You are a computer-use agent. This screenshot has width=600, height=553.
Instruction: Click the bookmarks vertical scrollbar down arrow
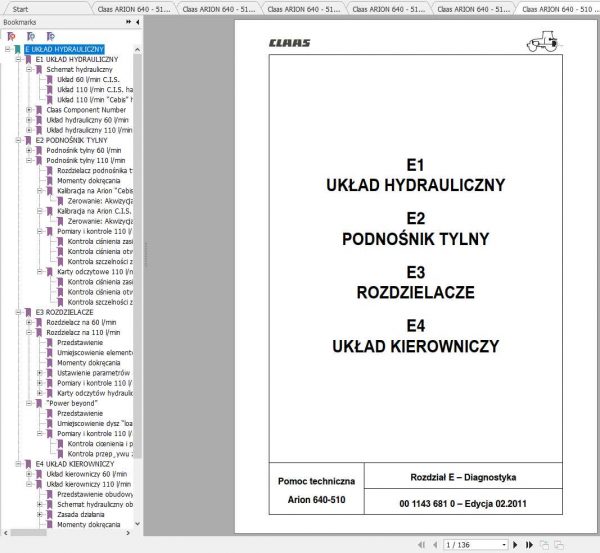coord(137,524)
